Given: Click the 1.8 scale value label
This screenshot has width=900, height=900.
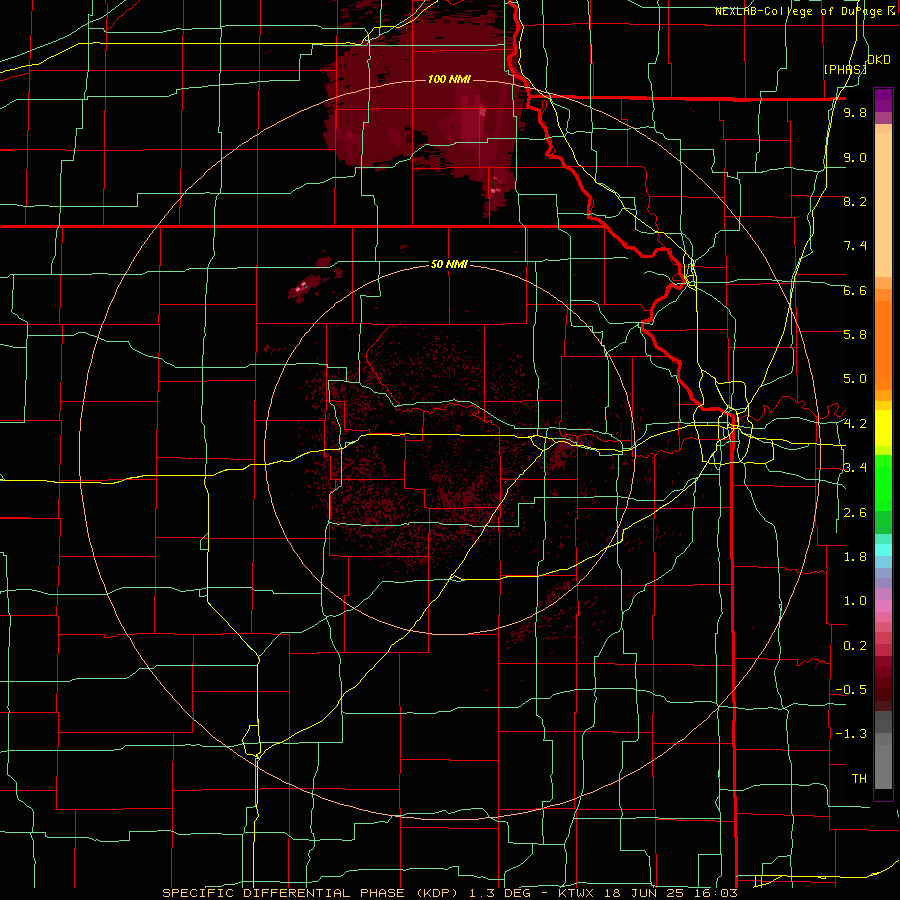Looking at the screenshot, I should click(x=855, y=557).
